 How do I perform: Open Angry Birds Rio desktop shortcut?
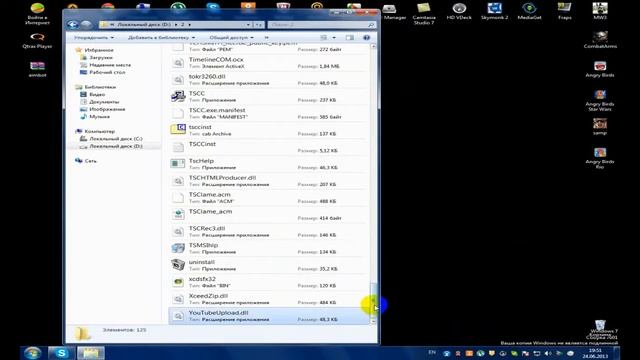[x=600, y=158]
